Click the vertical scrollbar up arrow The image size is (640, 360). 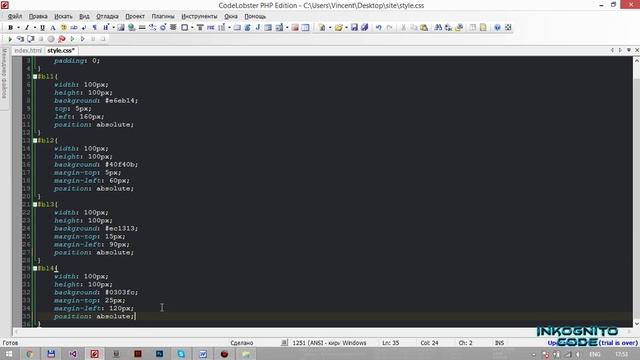pos(636,60)
